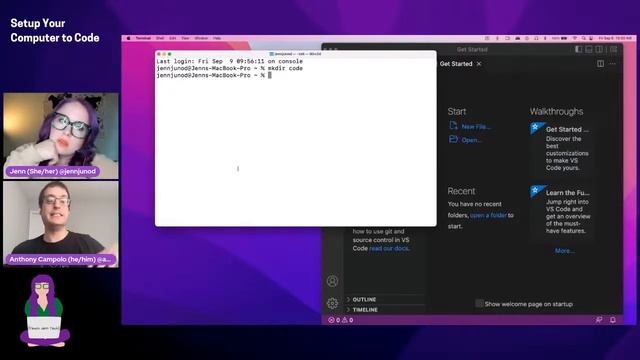Click the New File document icon

(x=453, y=126)
